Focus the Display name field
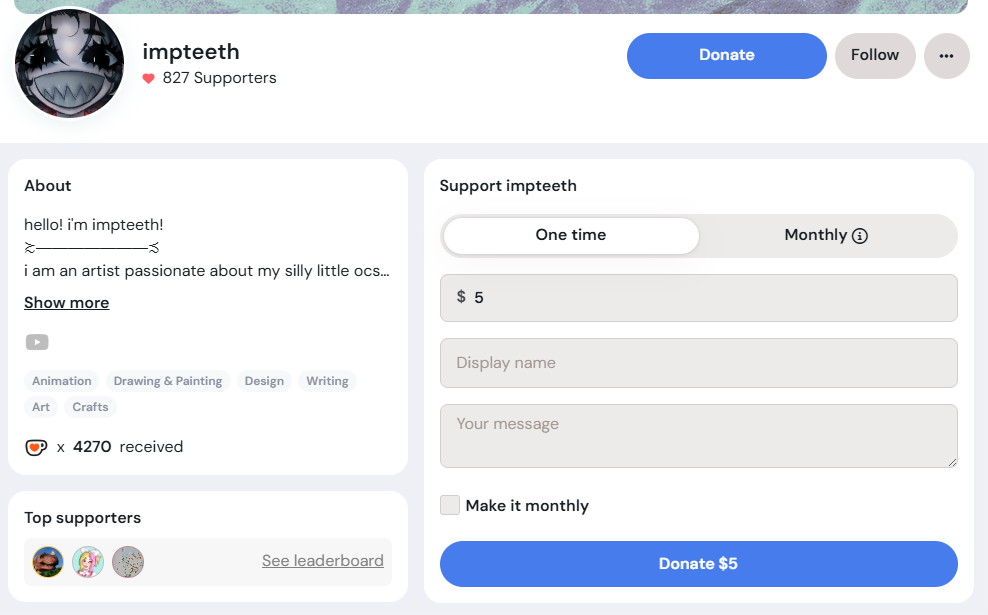 tap(698, 363)
